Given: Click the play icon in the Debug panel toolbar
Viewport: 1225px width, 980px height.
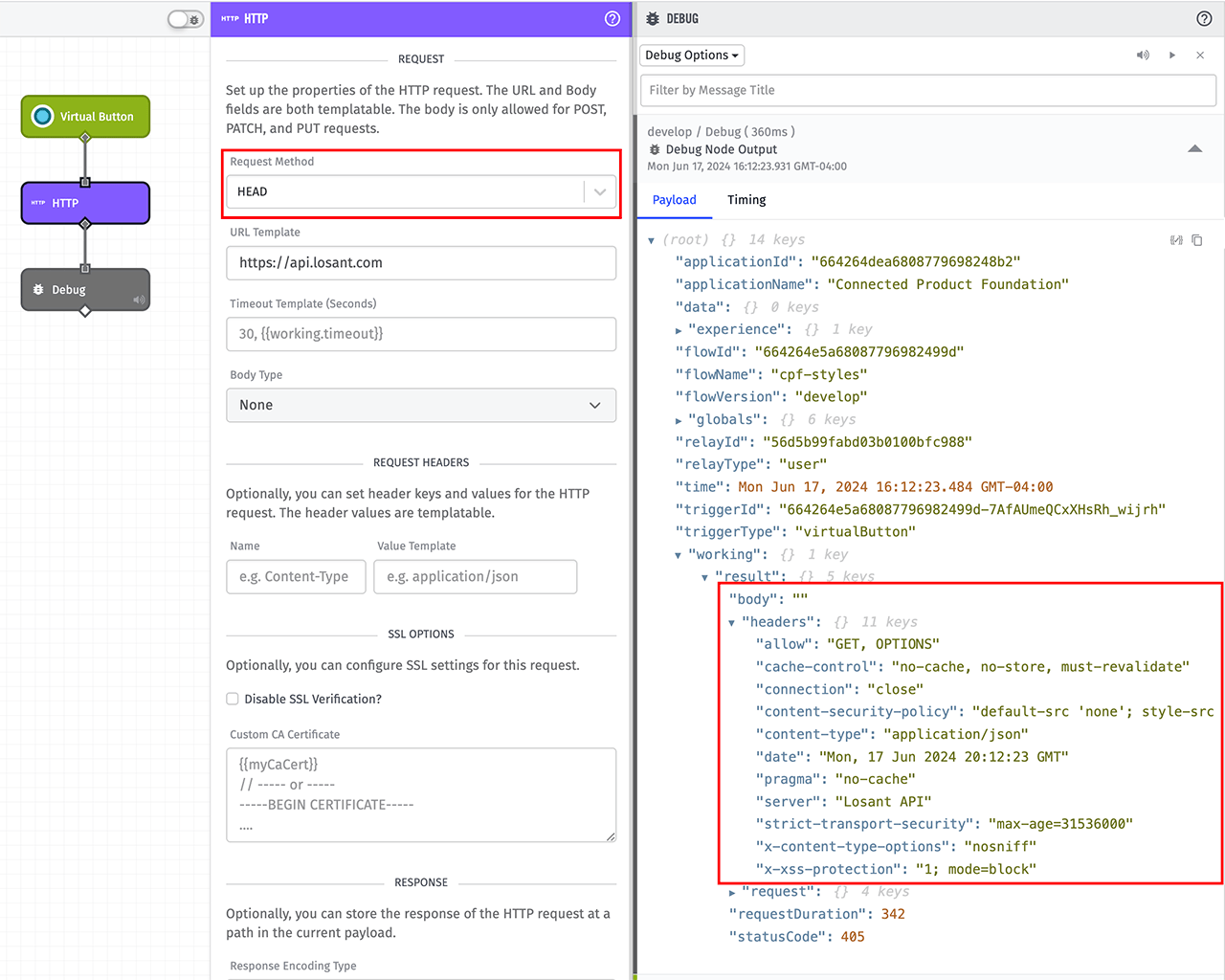Looking at the screenshot, I should click(1171, 55).
